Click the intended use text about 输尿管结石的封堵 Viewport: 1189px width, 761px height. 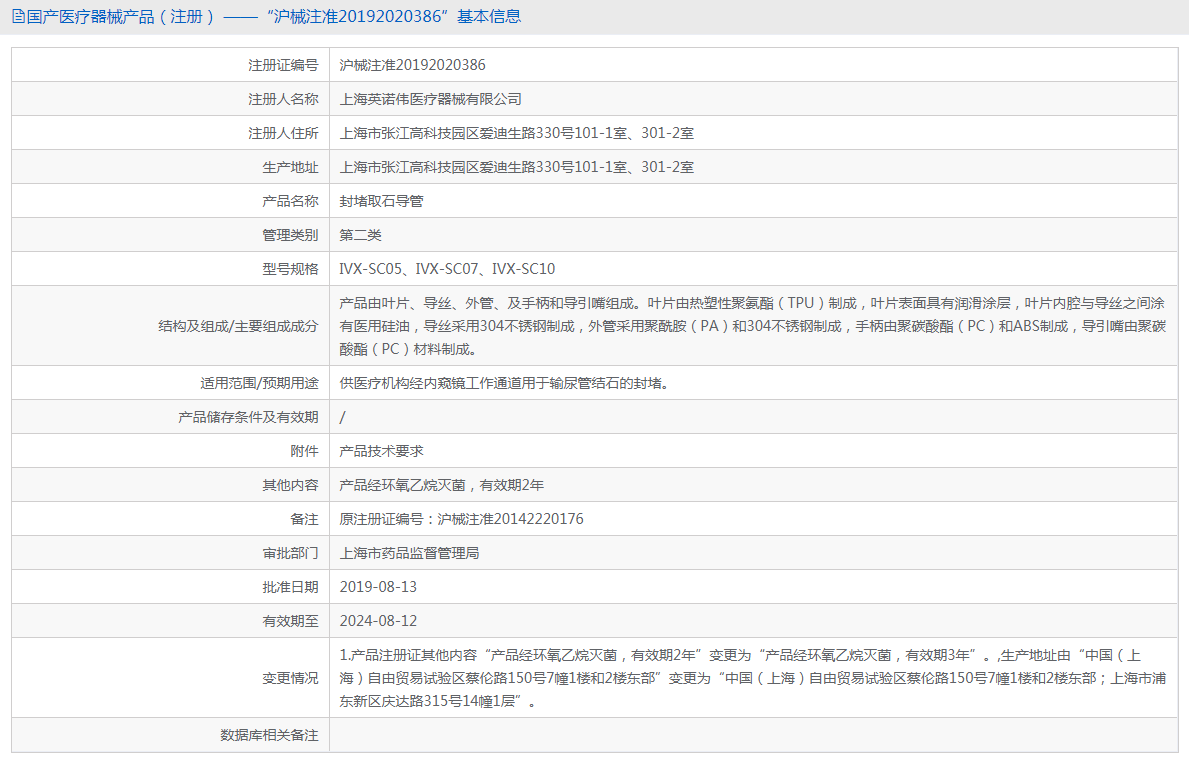[504, 384]
